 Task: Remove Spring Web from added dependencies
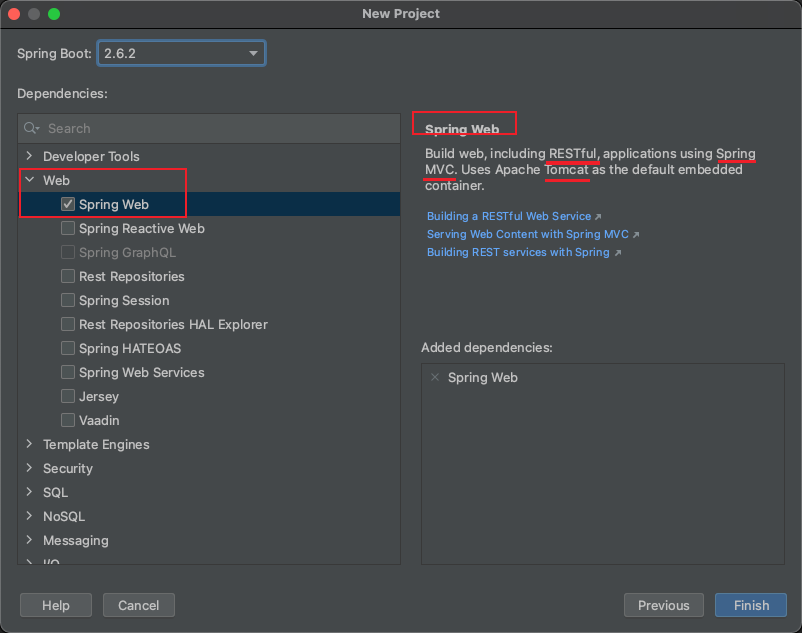[x=434, y=377]
